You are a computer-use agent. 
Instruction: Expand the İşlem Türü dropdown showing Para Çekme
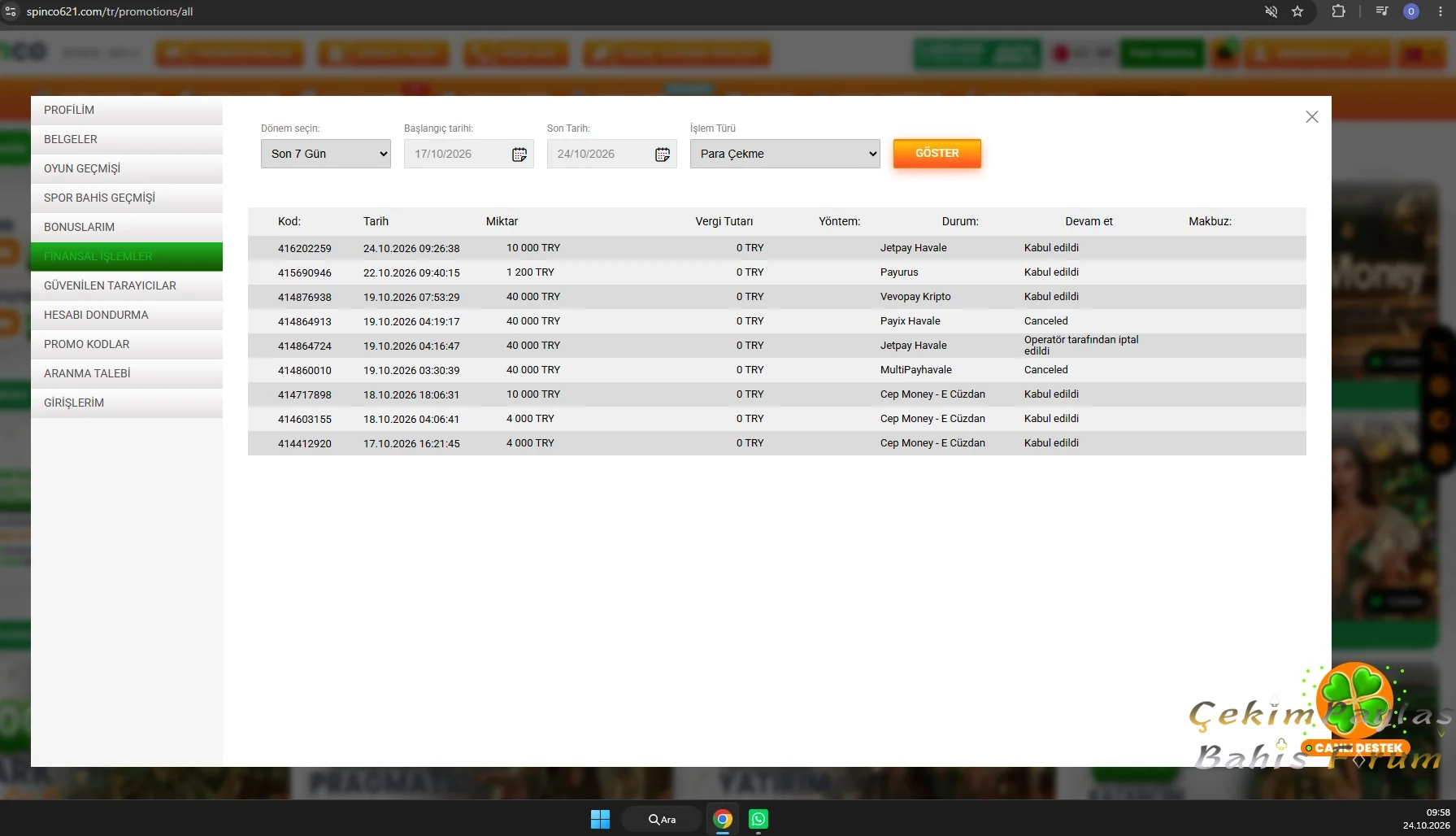click(785, 154)
